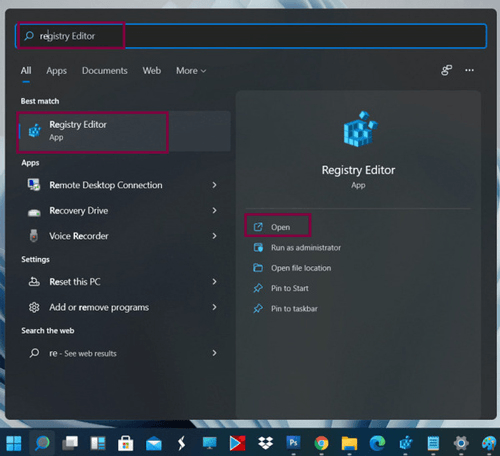Click Pin to taskbar

pyautogui.click(x=294, y=309)
